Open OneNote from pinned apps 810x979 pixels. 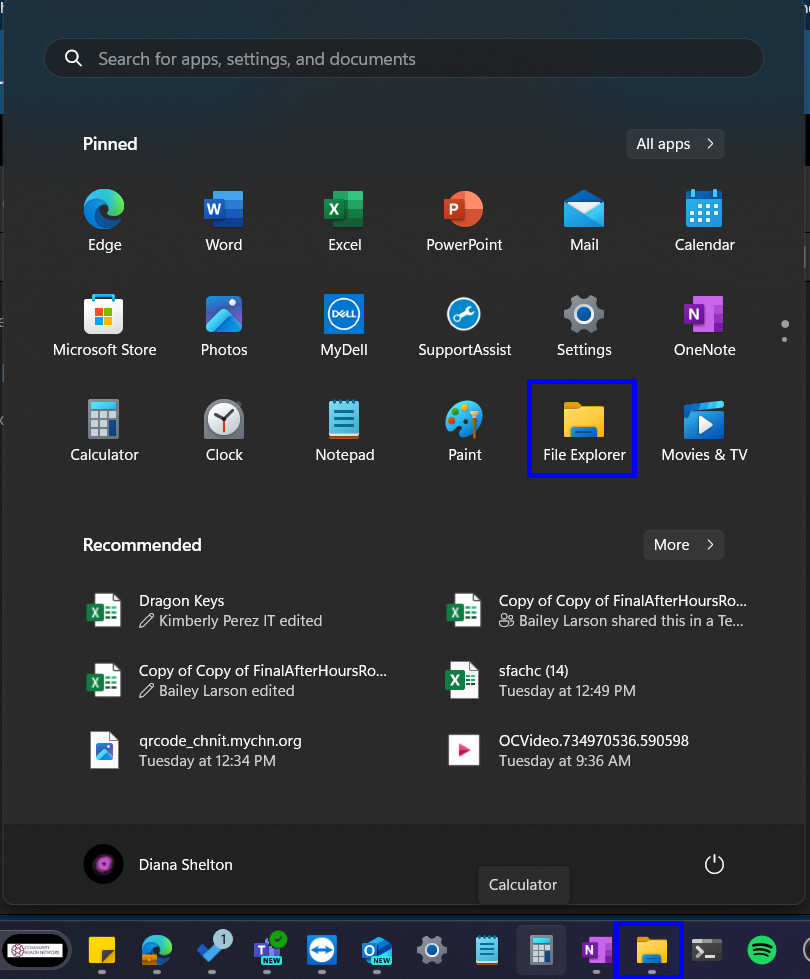pos(704,325)
